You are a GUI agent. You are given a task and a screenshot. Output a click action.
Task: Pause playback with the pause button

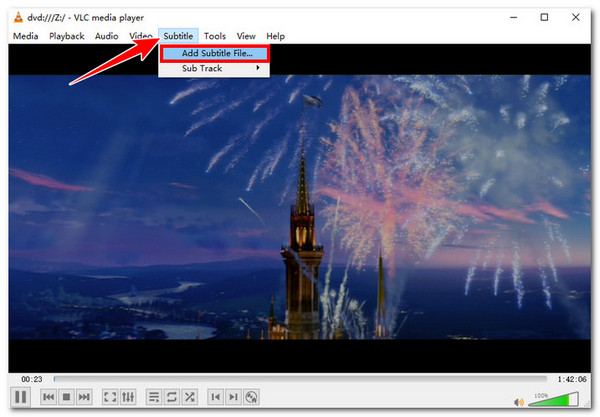pos(20,397)
